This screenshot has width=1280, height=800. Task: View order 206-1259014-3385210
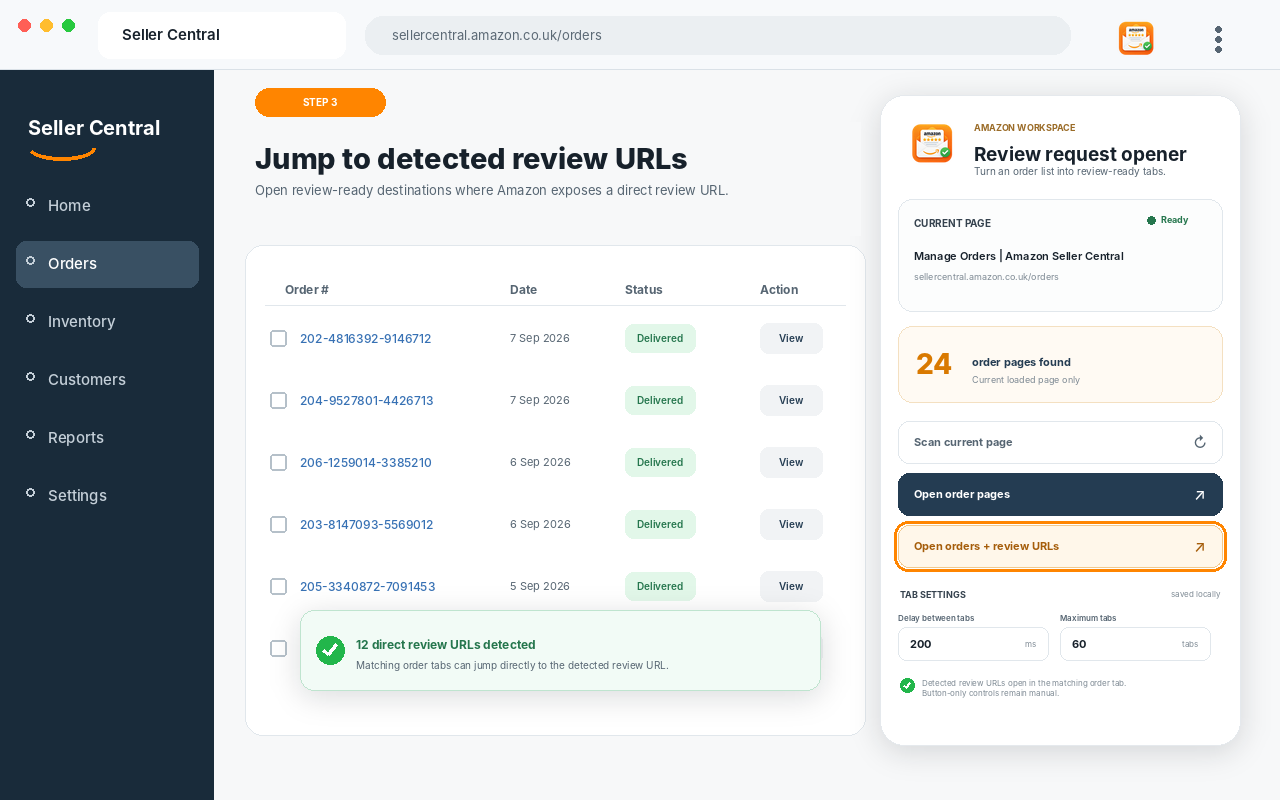pyautogui.click(x=791, y=462)
